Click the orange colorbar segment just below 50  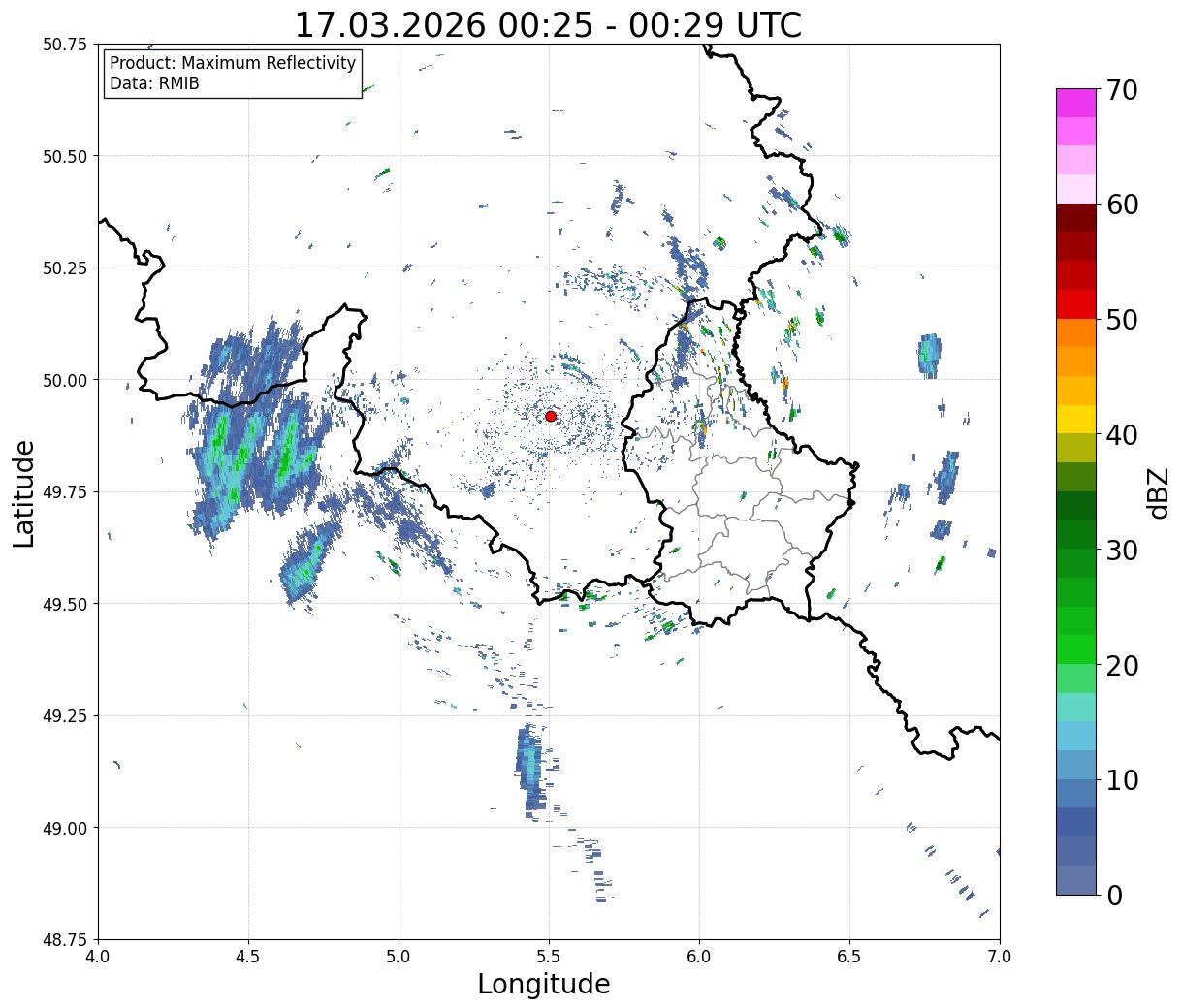[1076, 332]
